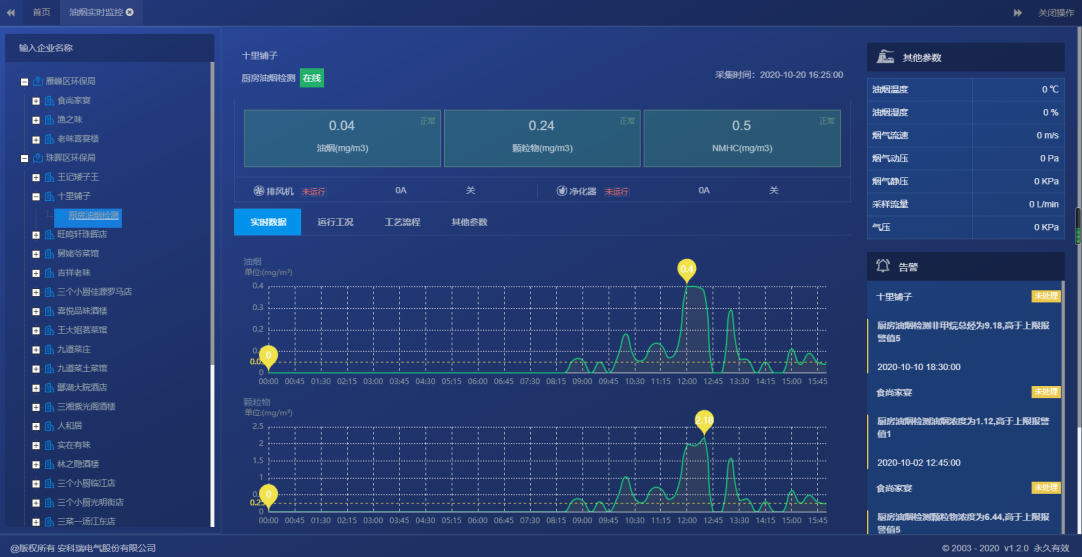
Task: Go to the 首页 tab
Action: pyautogui.click(x=41, y=12)
